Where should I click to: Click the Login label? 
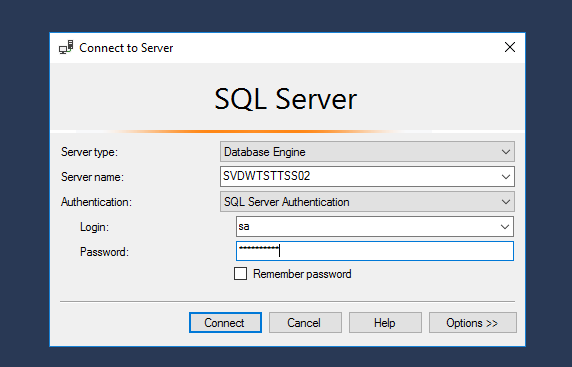click(94, 227)
